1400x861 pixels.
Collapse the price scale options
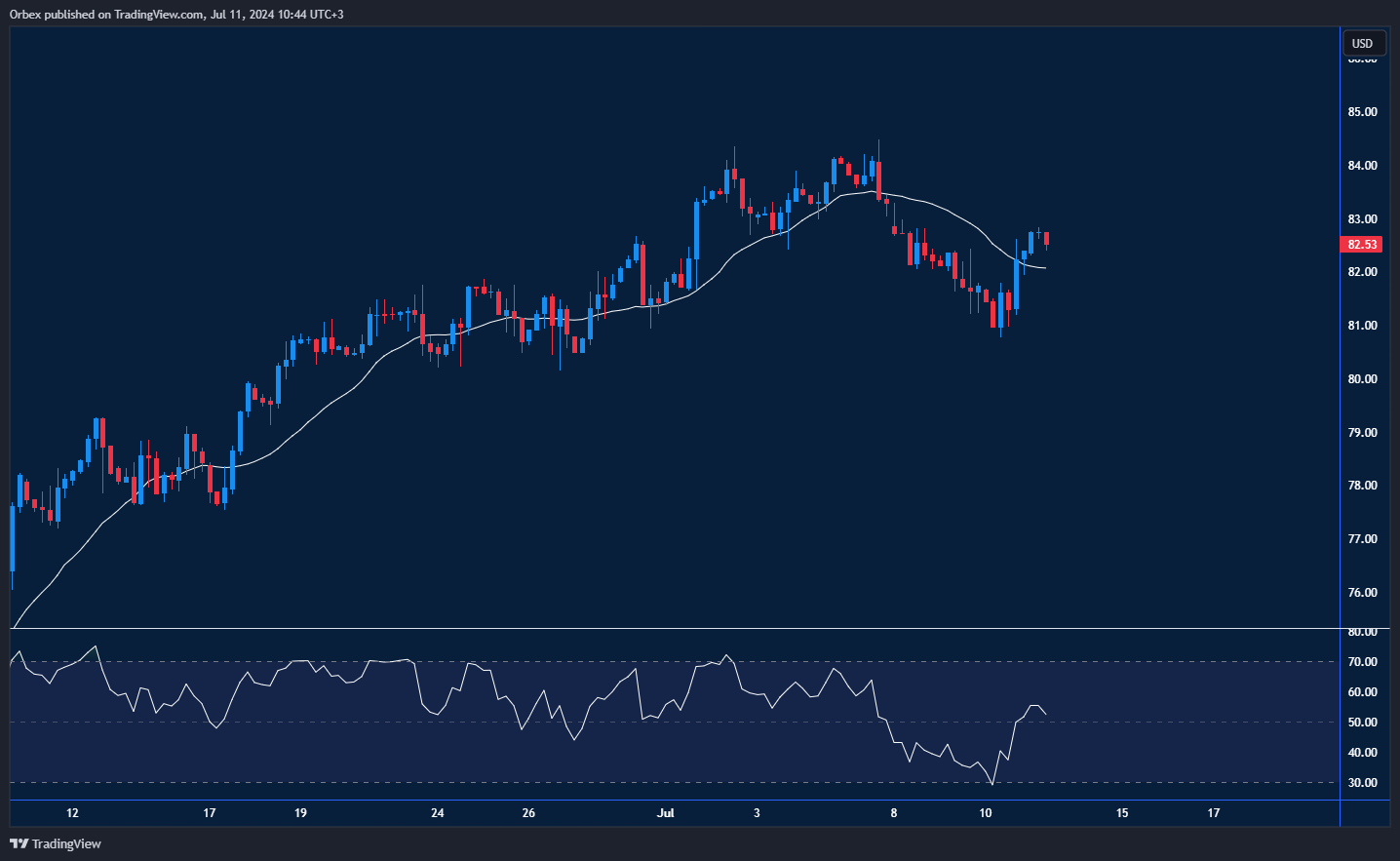[1363, 43]
